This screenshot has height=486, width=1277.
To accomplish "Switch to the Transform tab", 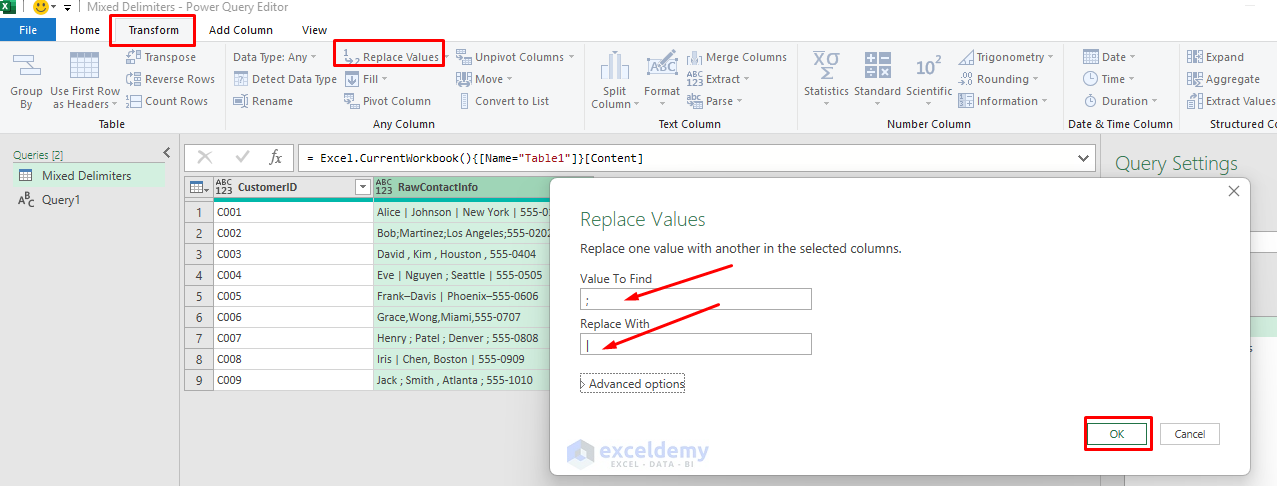I will point(153,30).
